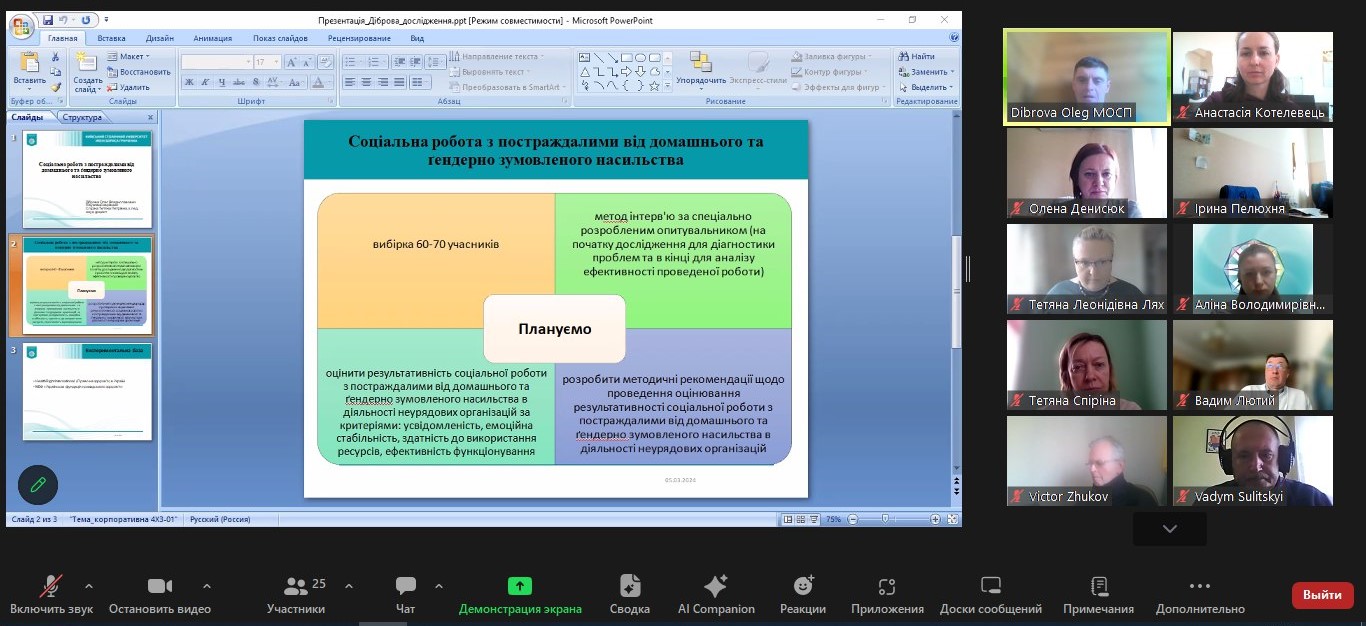Open the Reactions picker

(803, 587)
